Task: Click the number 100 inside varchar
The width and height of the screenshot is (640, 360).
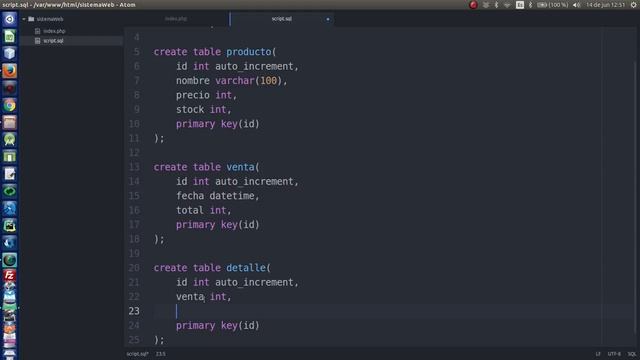Action: [x=269, y=81]
